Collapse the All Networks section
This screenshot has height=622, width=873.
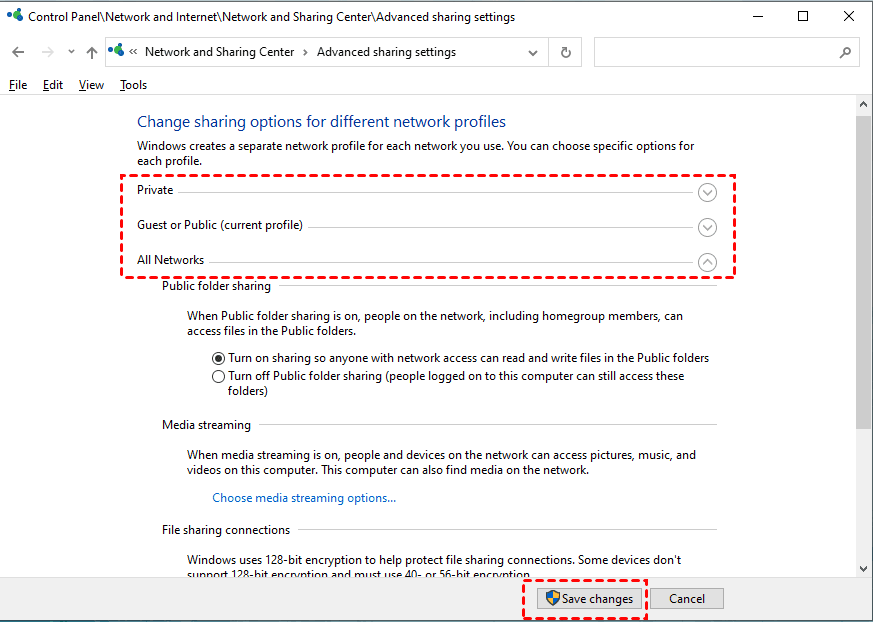[x=707, y=262]
